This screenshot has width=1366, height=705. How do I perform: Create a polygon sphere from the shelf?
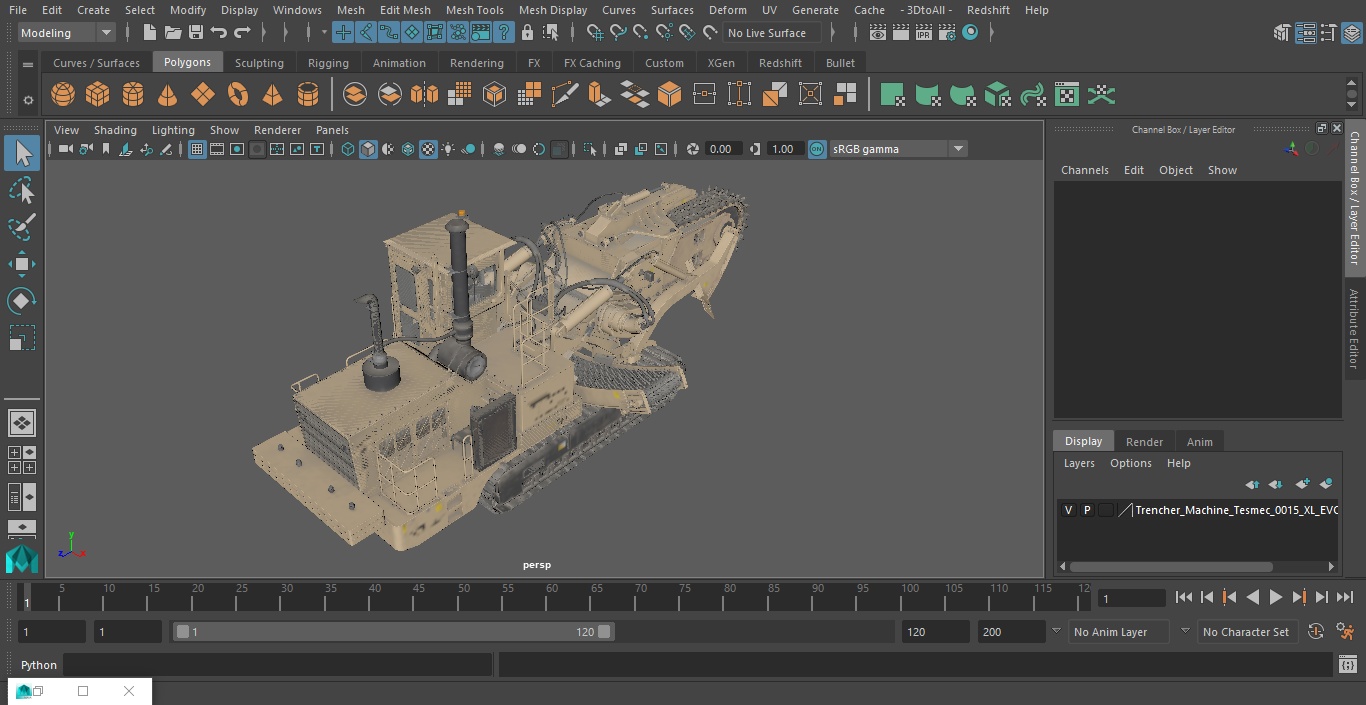coord(63,95)
